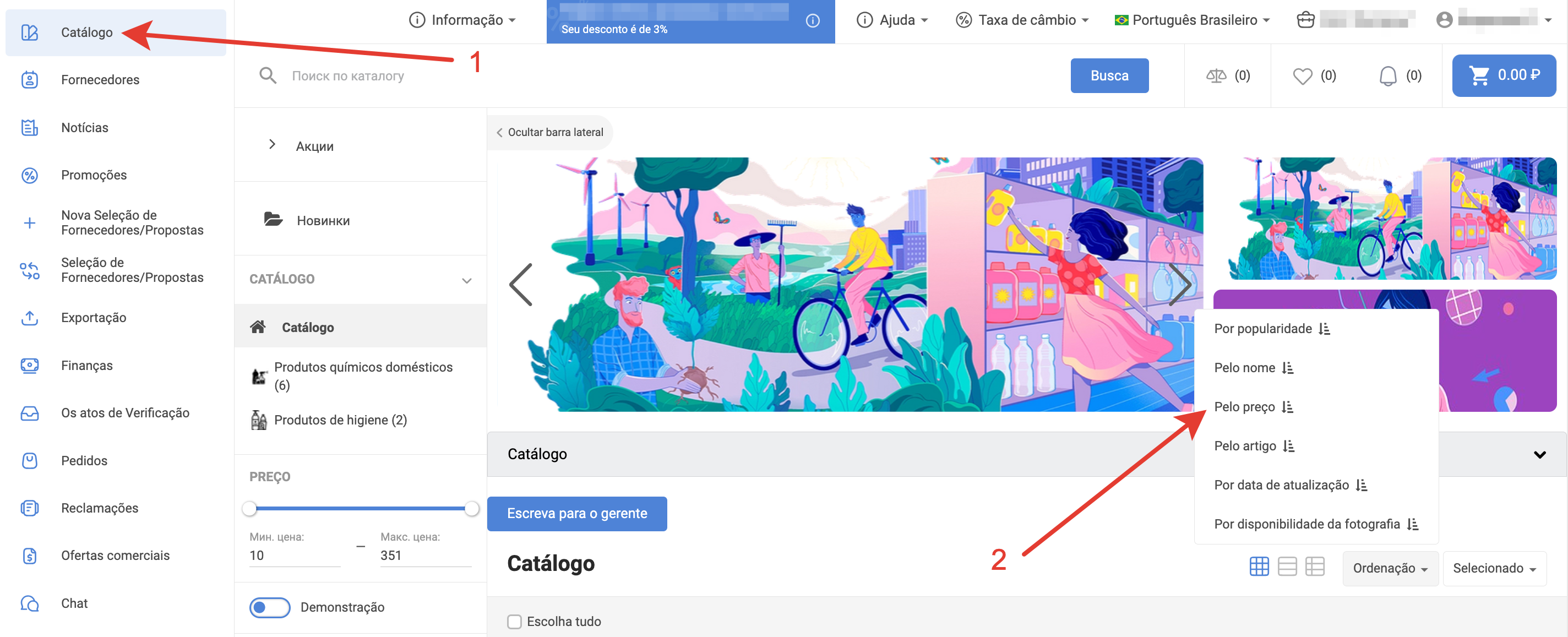Select Por popularidade sort option
The width and height of the screenshot is (1568, 637).
pos(1263,329)
